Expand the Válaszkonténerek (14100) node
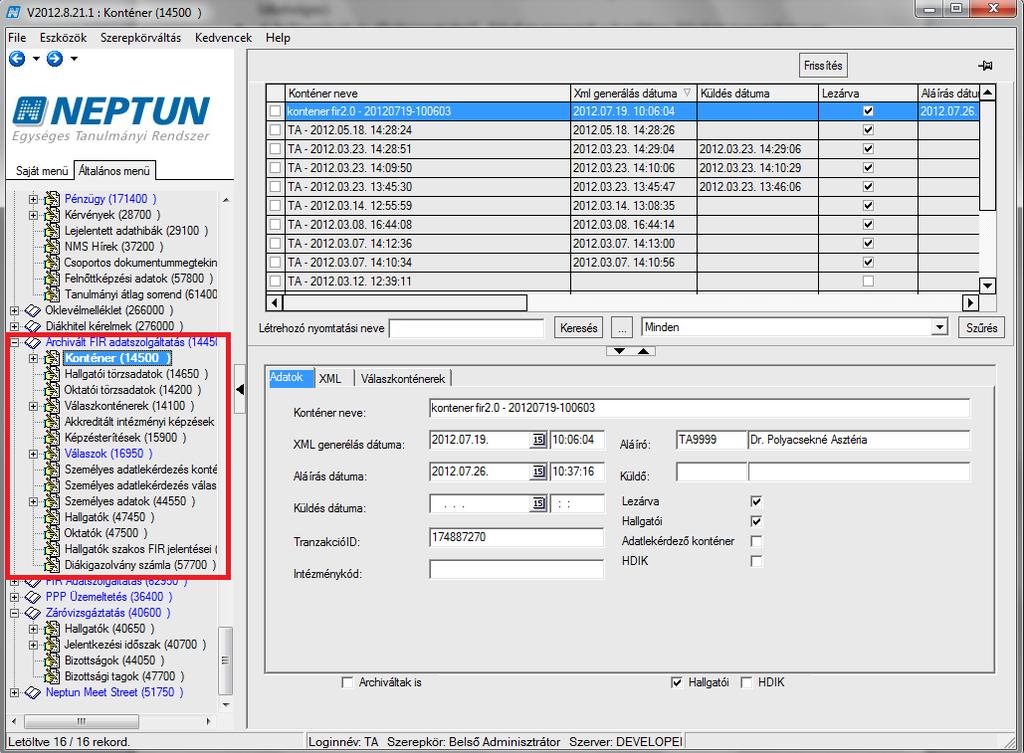The height and width of the screenshot is (753, 1024). pos(33,406)
